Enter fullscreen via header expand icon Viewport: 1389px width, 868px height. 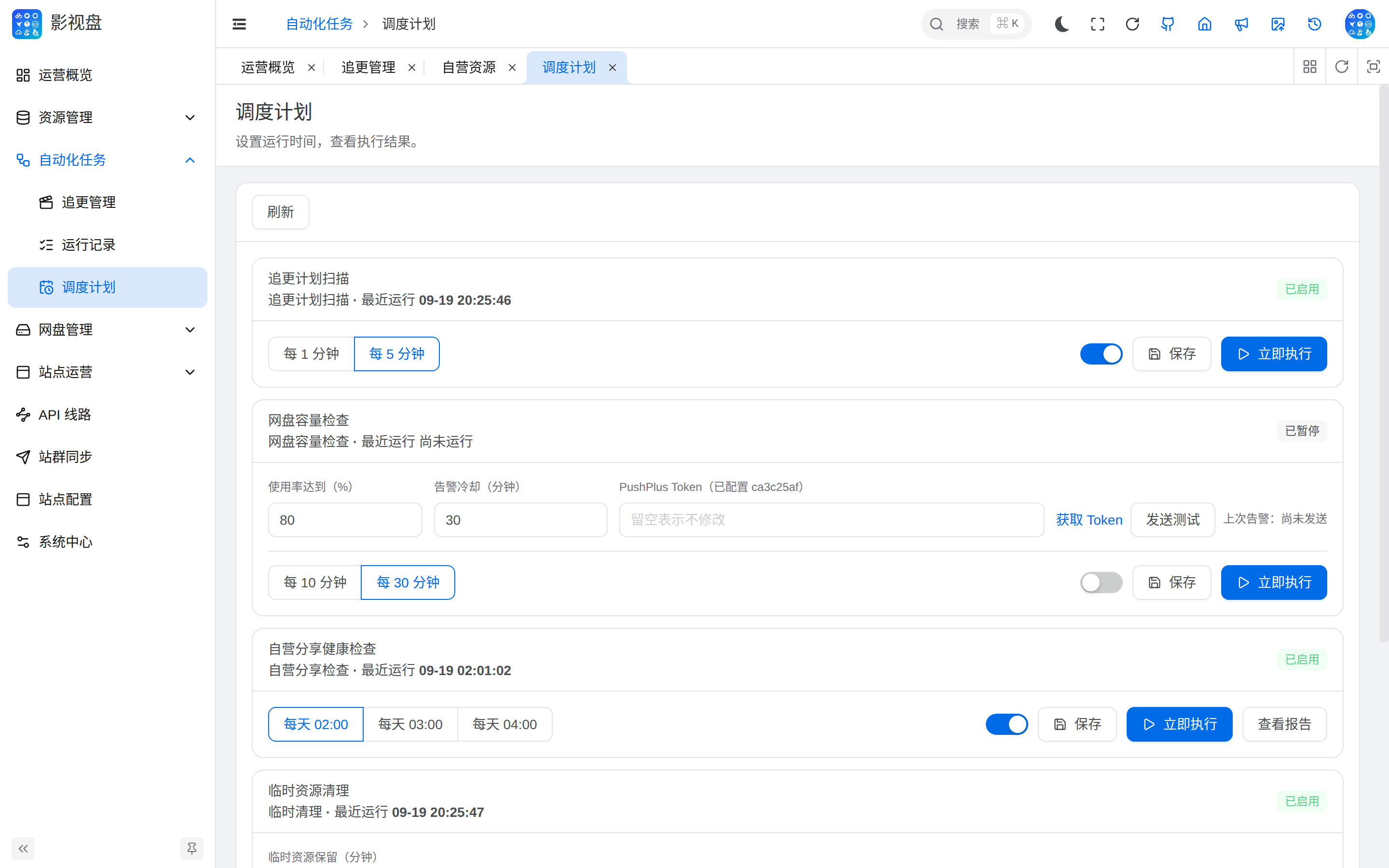point(1097,24)
